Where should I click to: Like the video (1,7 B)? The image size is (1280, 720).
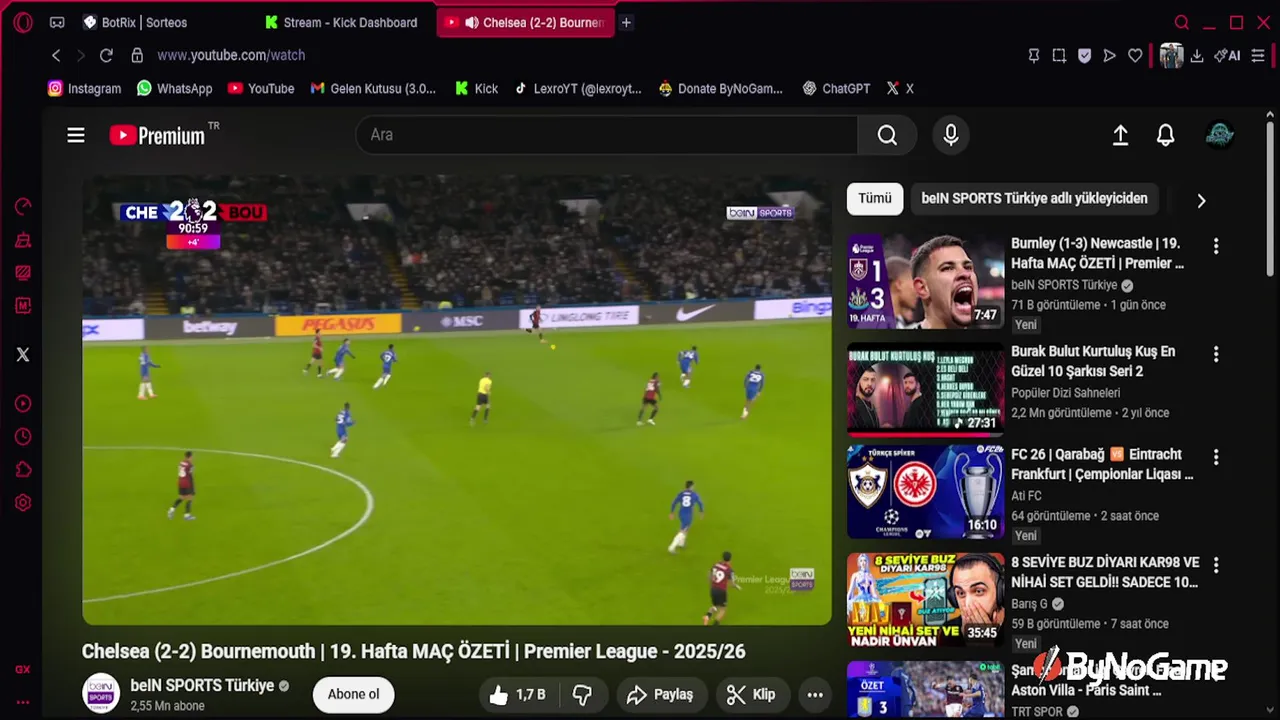[517, 694]
